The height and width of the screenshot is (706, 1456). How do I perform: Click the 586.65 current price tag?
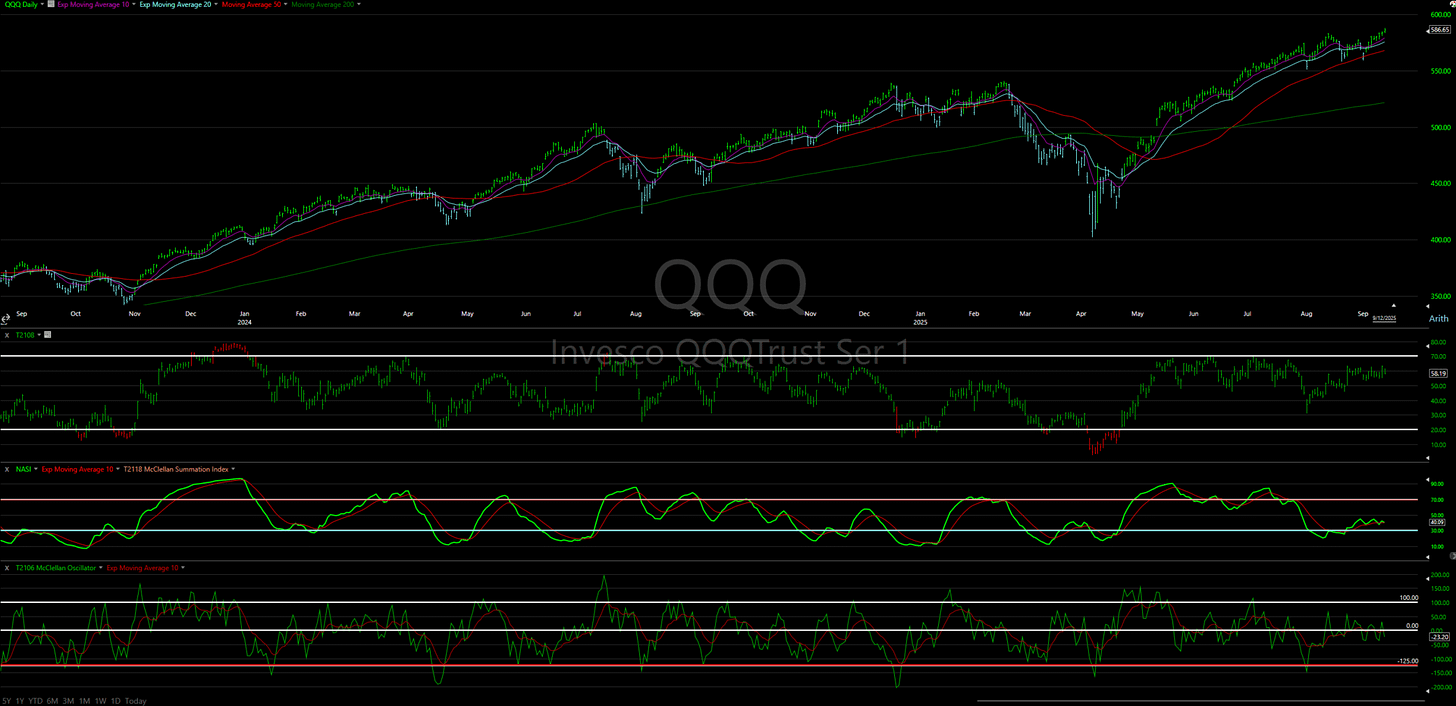1441,30
